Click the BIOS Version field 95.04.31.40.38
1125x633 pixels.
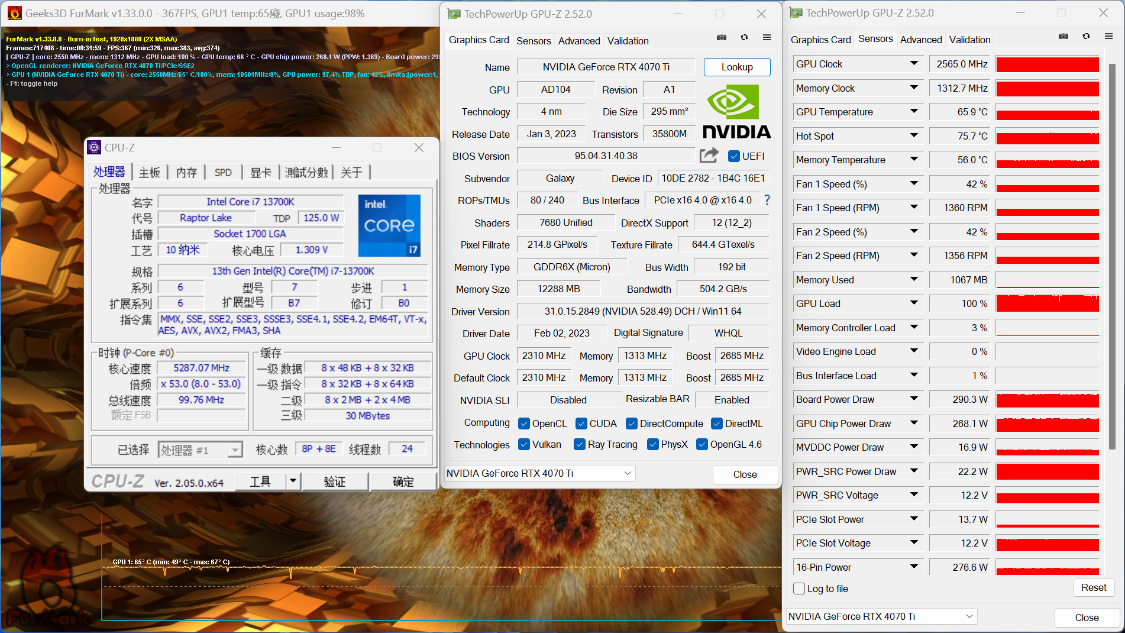[x=606, y=156]
